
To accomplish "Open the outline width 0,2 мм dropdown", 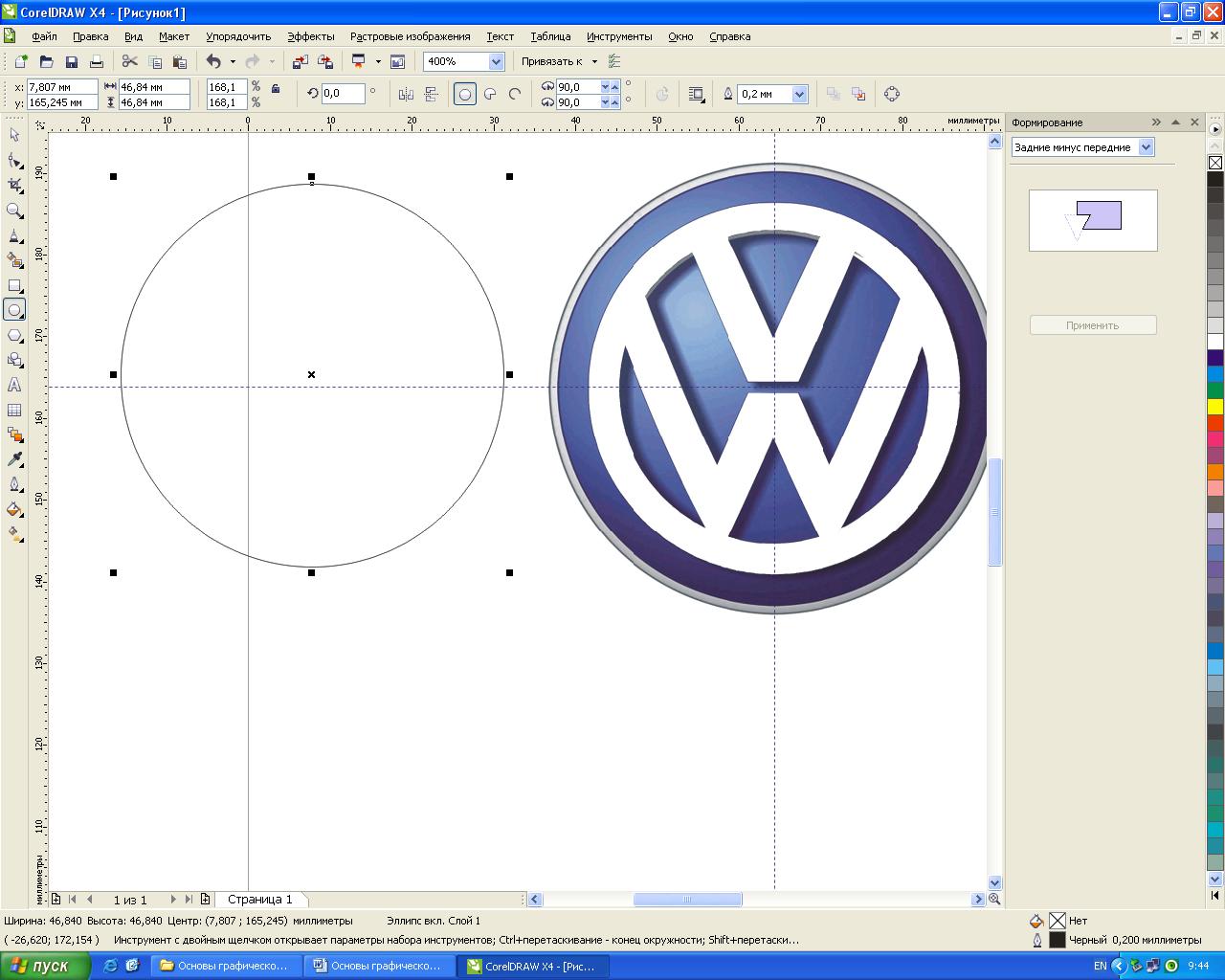I will coord(800,94).
